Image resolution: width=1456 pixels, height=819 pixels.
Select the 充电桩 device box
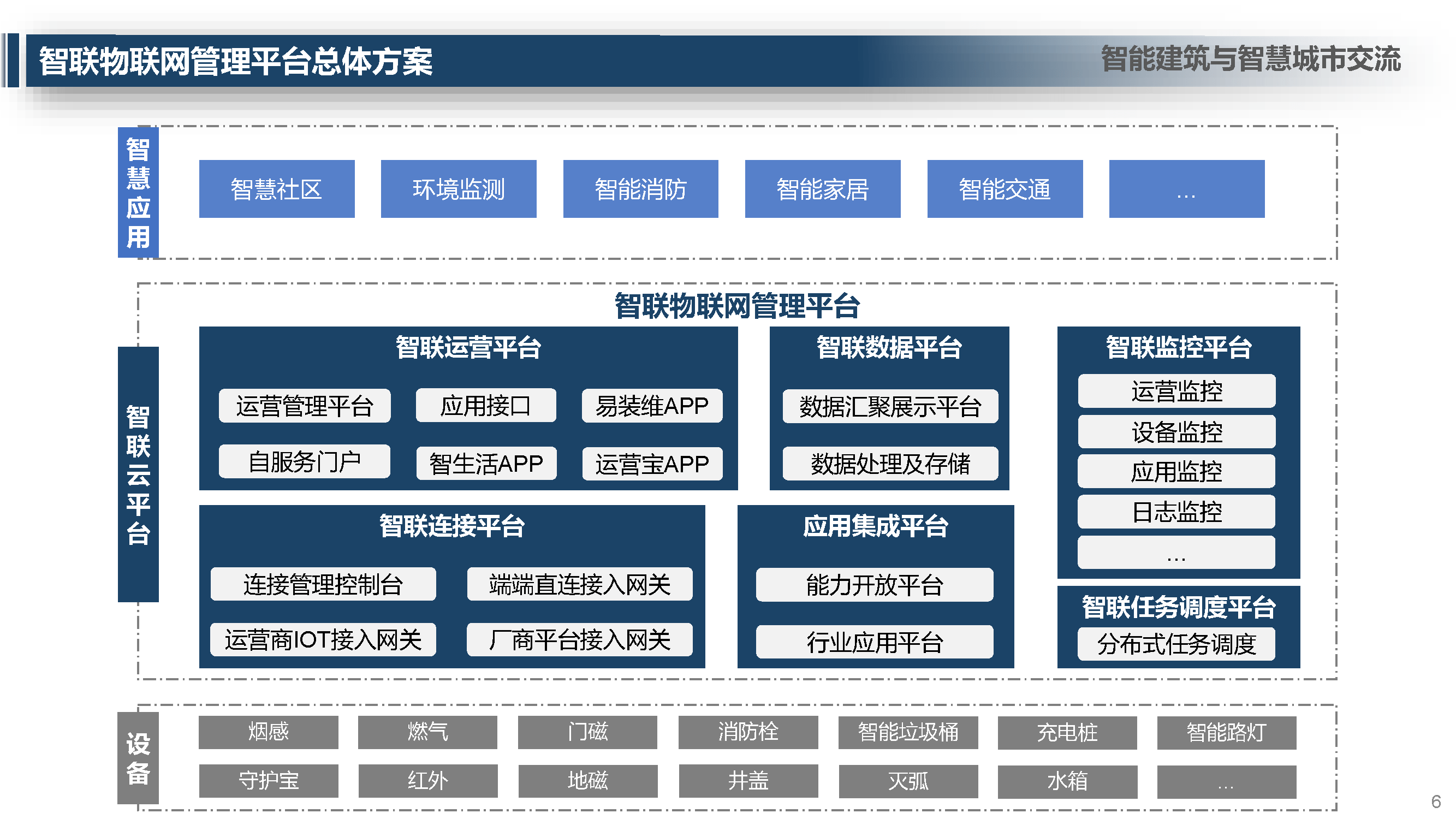pyautogui.click(x=1067, y=733)
